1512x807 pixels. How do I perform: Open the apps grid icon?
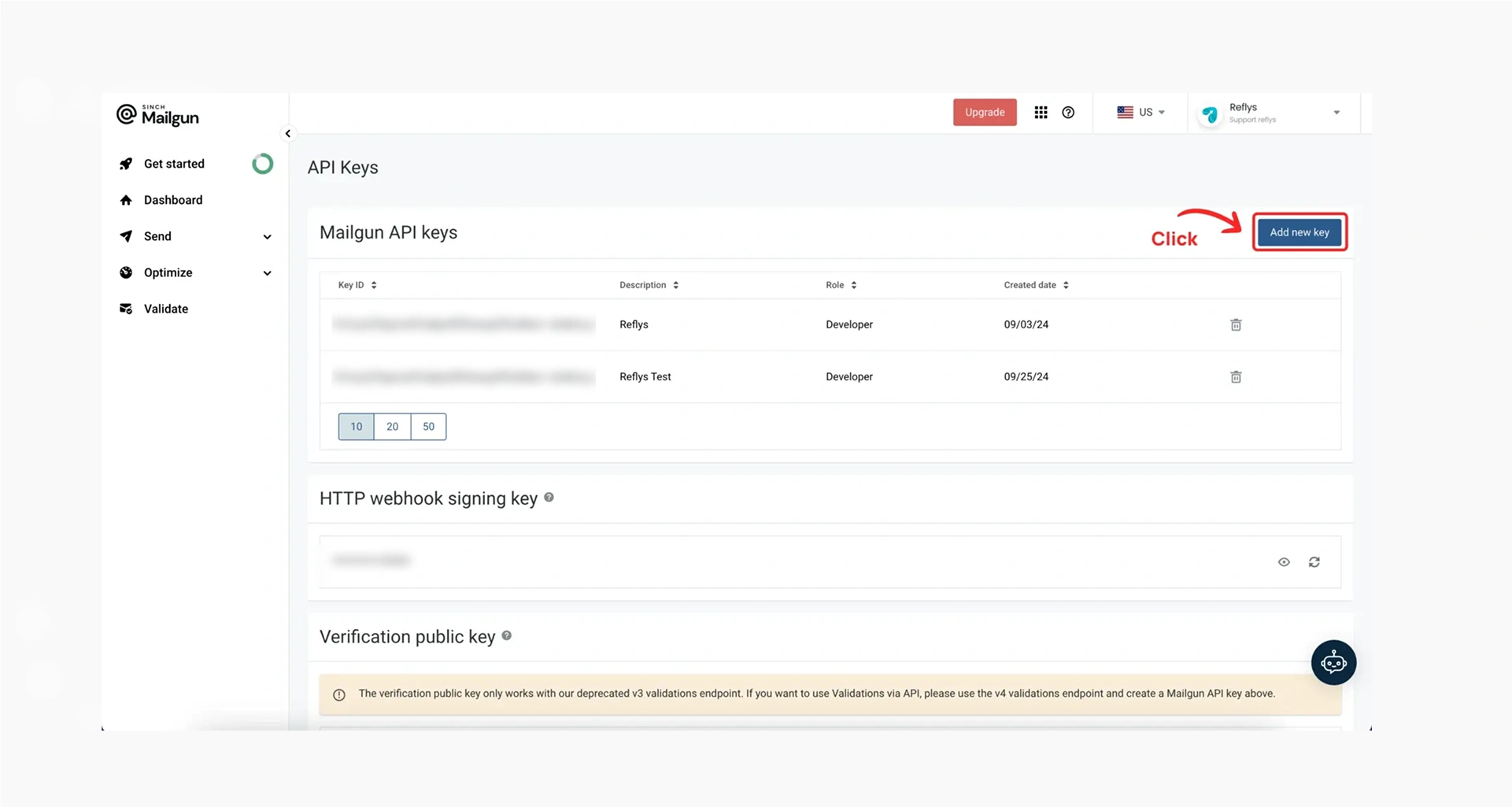point(1041,113)
